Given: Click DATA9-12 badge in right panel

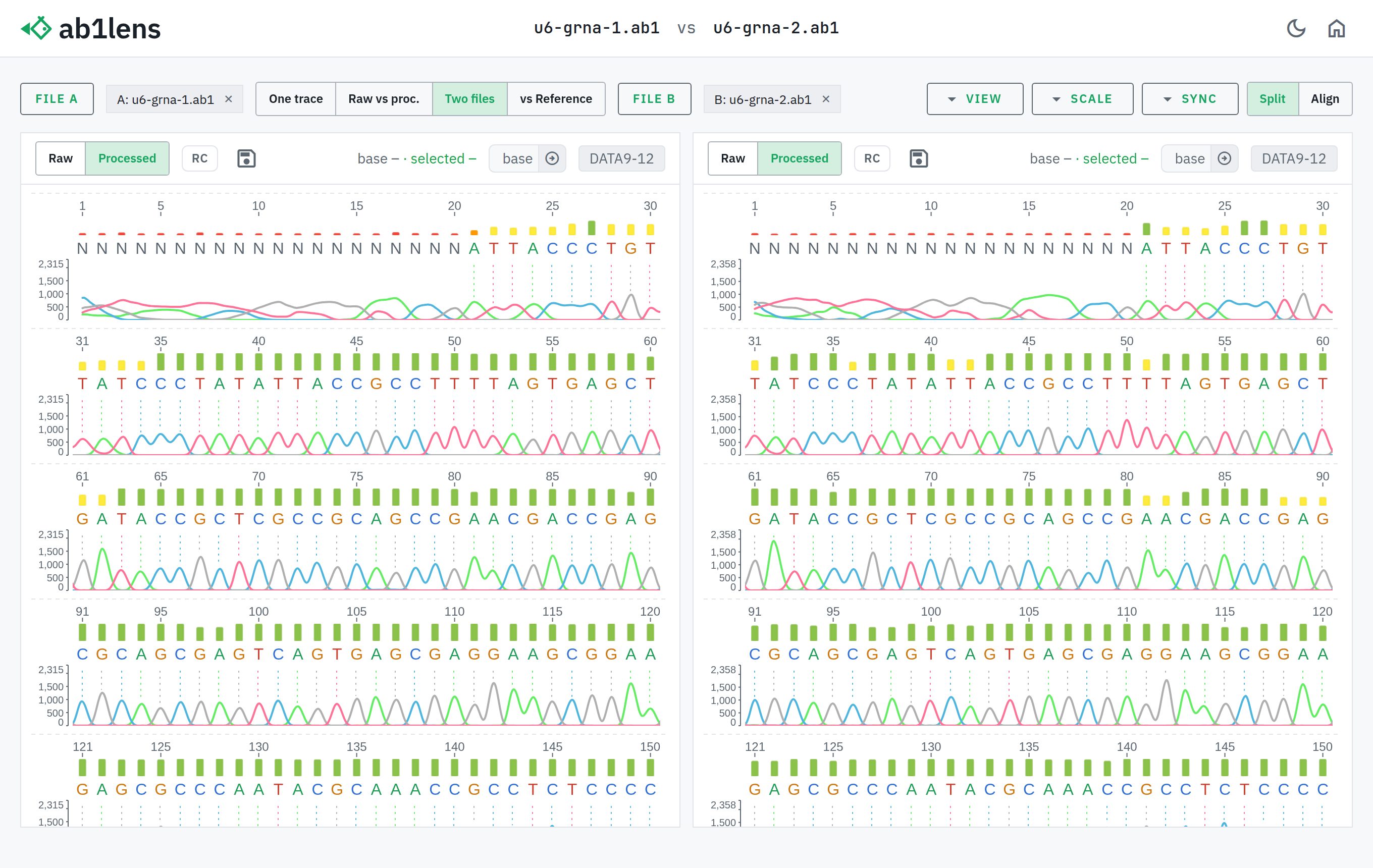Looking at the screenshot, I should tap(1294, 158).
